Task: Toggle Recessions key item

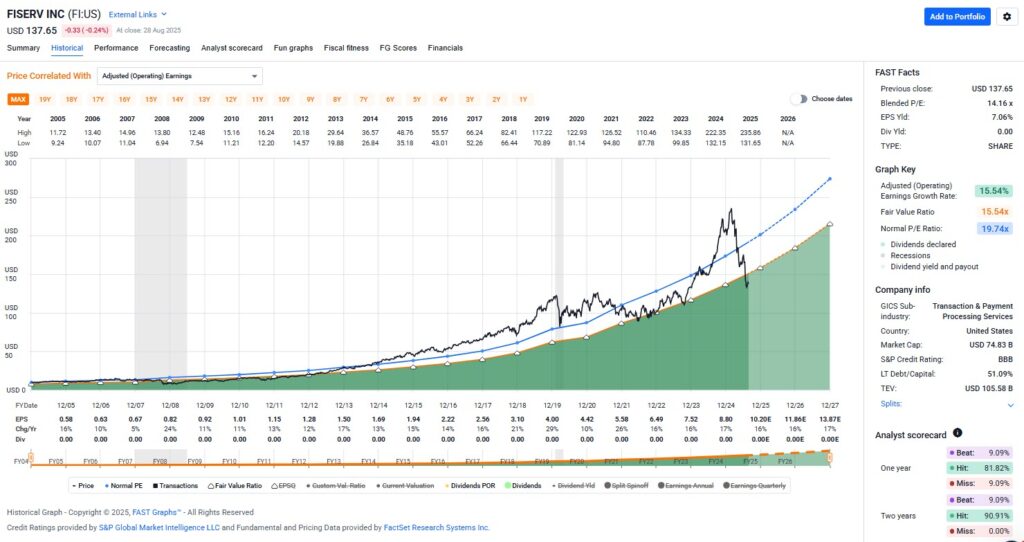Action: (906, 255)
